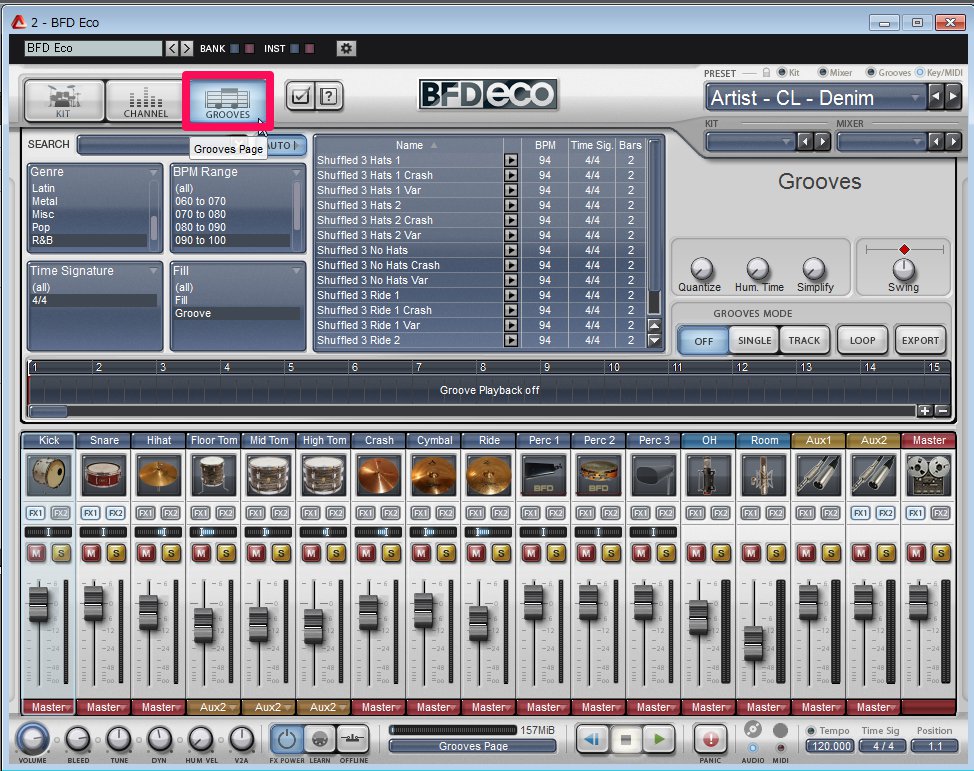
Task: Toggle FX1 on the Kick channel
Action: 35,513
